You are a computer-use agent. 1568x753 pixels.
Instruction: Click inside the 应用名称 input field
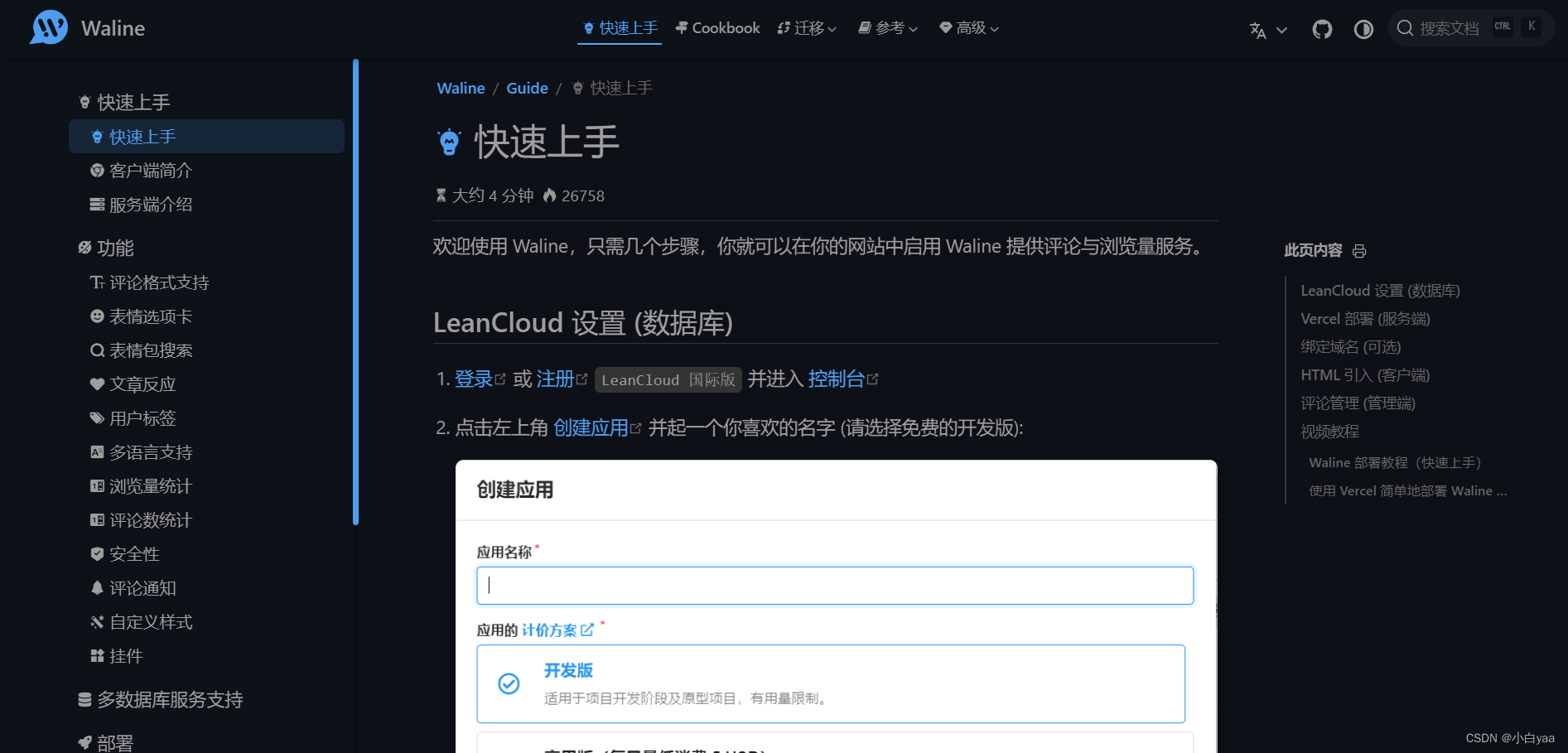pyautogui.click(x=833, y=585)
